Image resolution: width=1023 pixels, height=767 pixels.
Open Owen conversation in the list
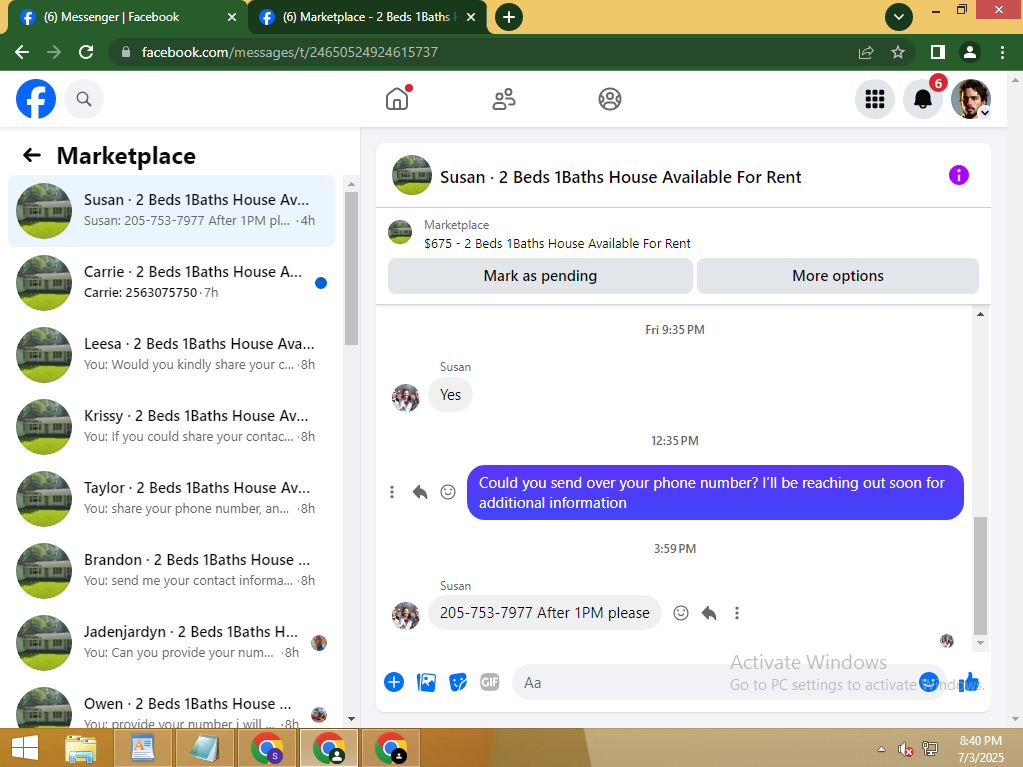(x=172, y=706)
